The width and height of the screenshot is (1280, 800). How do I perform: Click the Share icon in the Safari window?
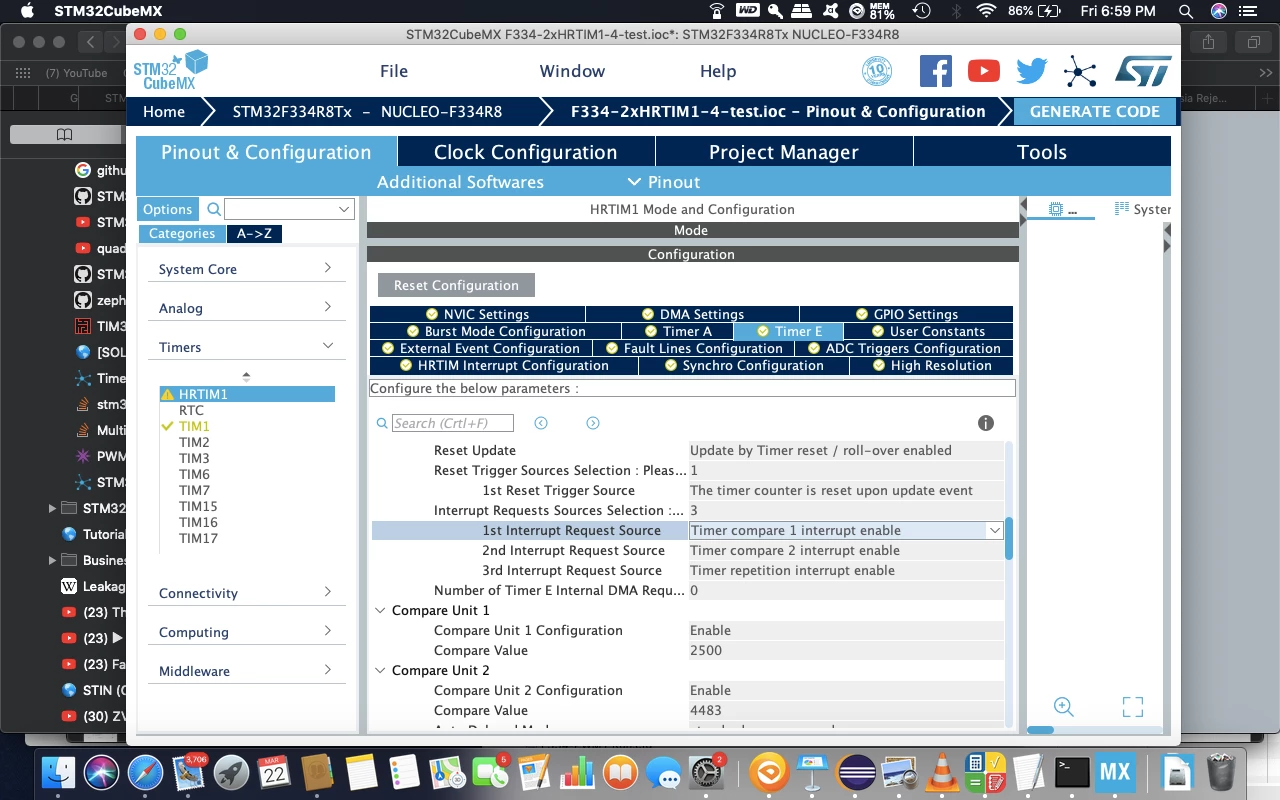click(x=1209, y=42)
